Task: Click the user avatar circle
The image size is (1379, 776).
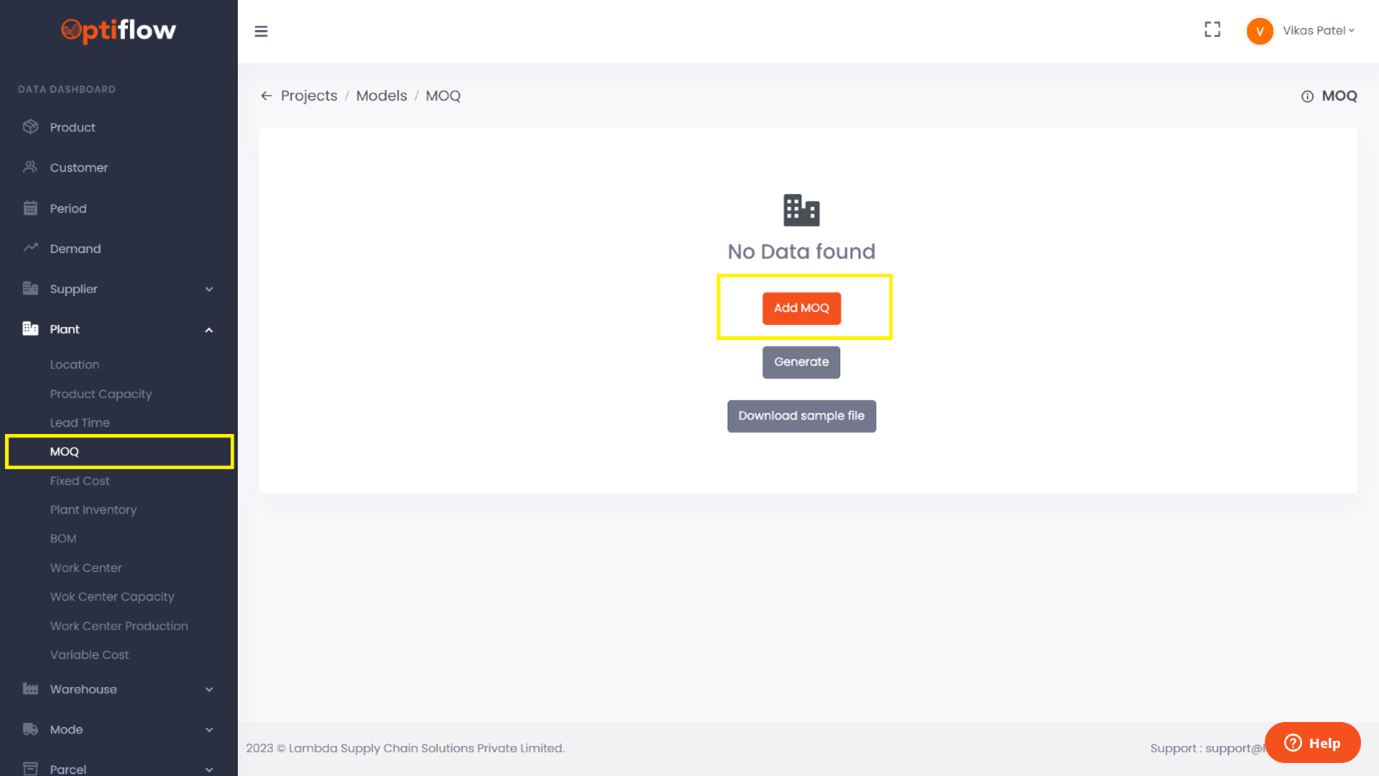Action: click(1259, 31)
